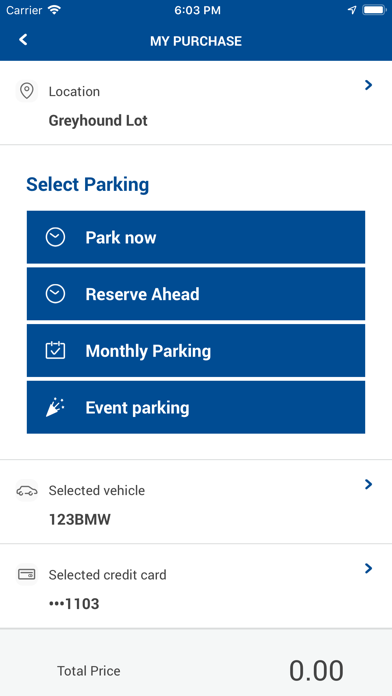The width and height of the screenshot is (392, 696).
Task: Tap the location pin icon
Action: (27, 91)
